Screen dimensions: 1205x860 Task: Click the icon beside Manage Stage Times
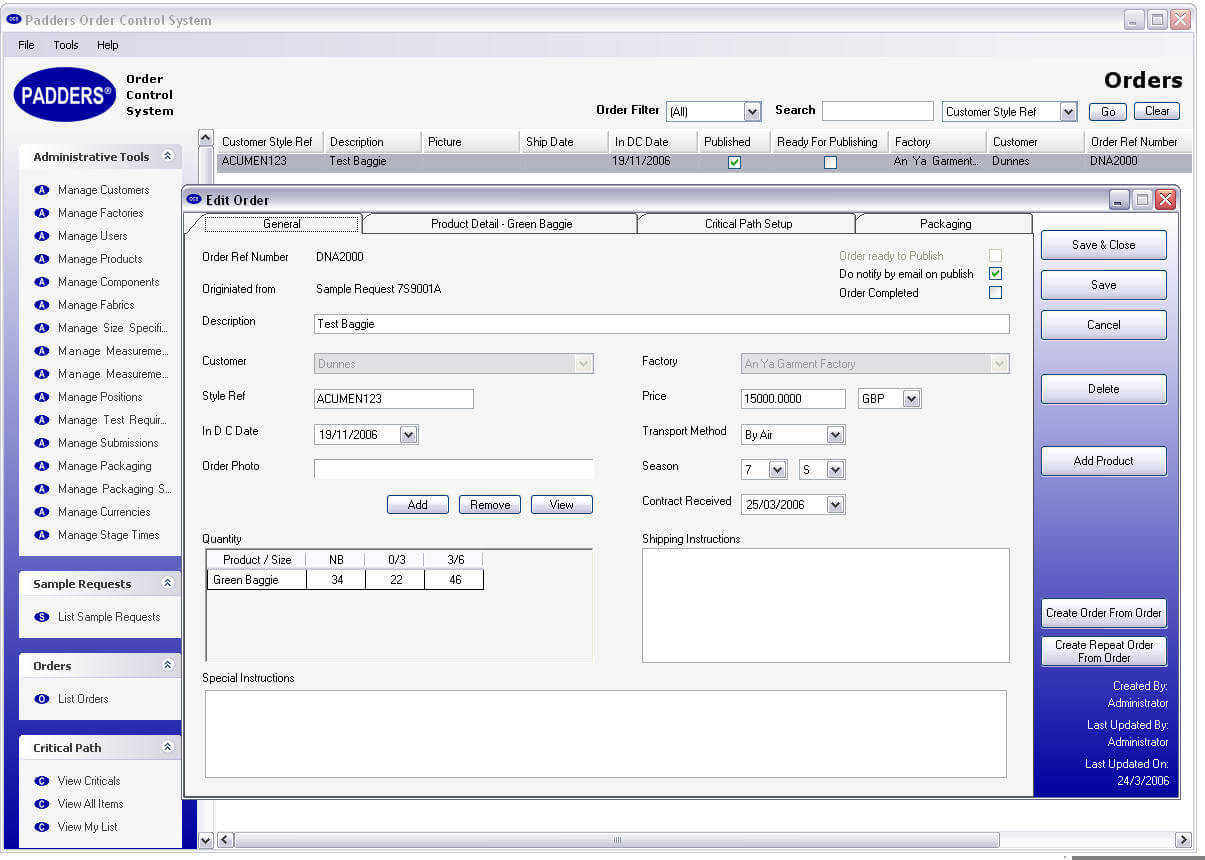point(42,535)
